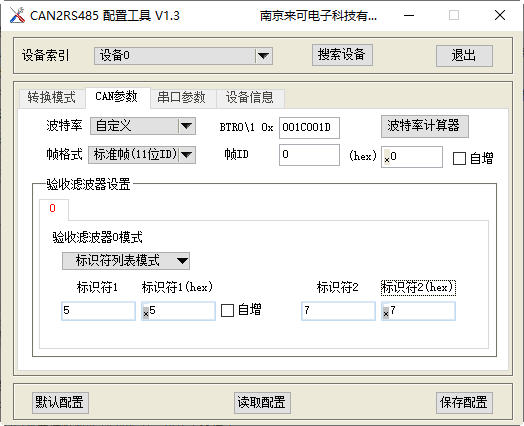Close the CAN2RS485 configuration window

(x=500, y=15)
